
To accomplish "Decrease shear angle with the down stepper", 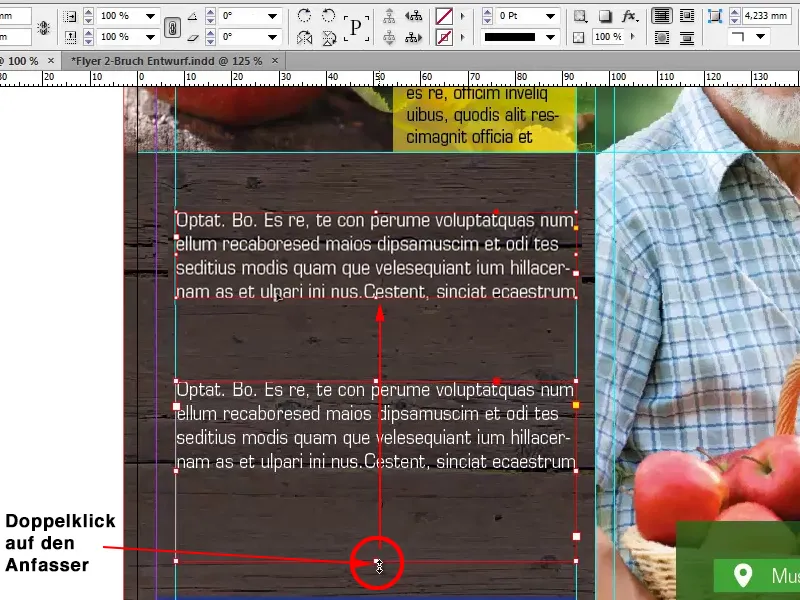I will 210,41.
